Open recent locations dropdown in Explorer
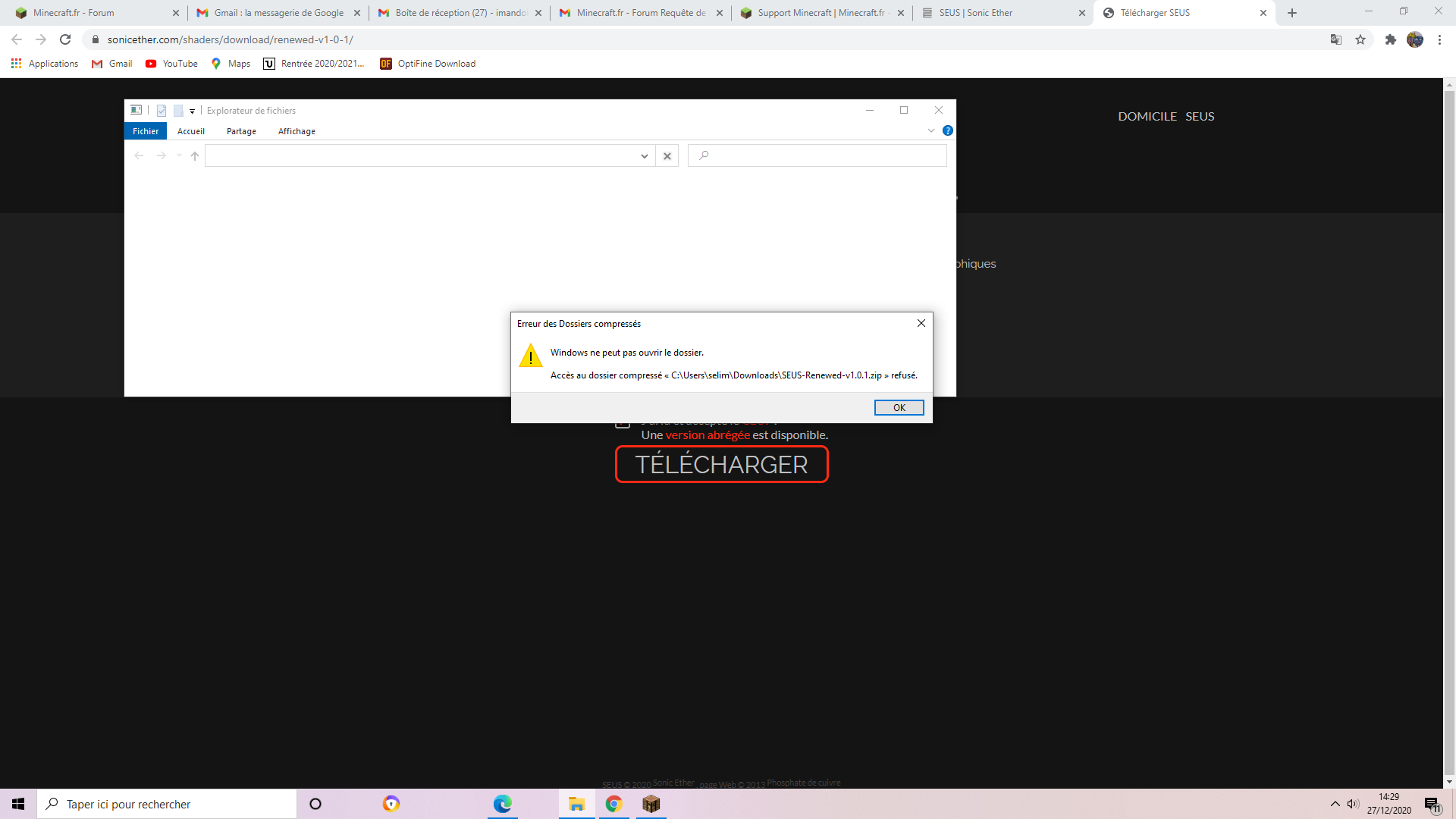The image size is (1456, 819). (x=179, y=155)
